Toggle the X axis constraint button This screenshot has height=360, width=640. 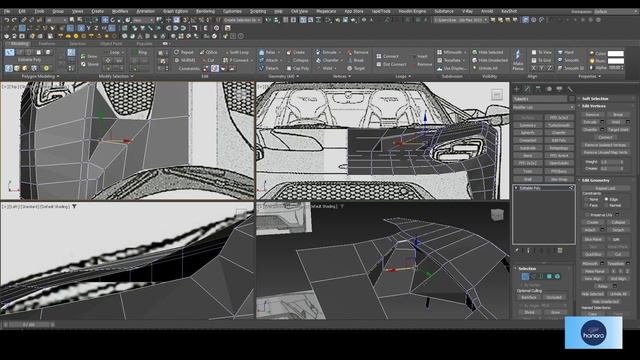pos(80,28)
